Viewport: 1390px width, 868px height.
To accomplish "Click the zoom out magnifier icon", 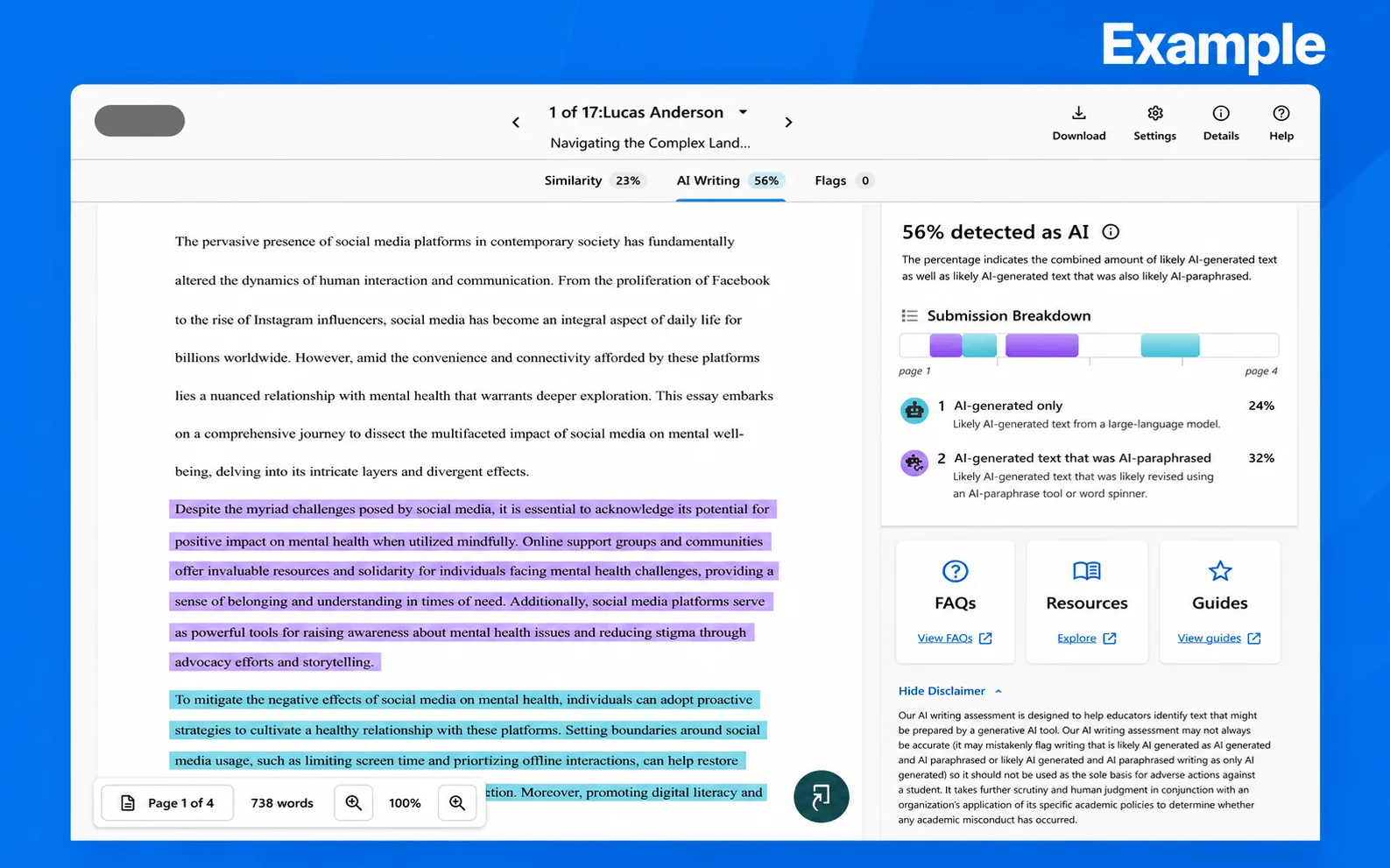I will tap(354, 802).
